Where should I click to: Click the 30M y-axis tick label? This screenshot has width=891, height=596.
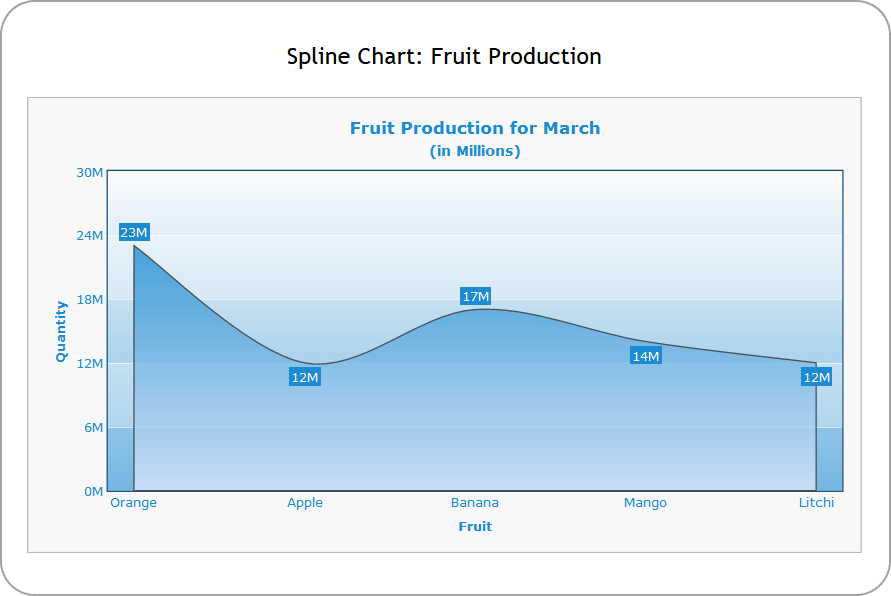pos(90,172)
